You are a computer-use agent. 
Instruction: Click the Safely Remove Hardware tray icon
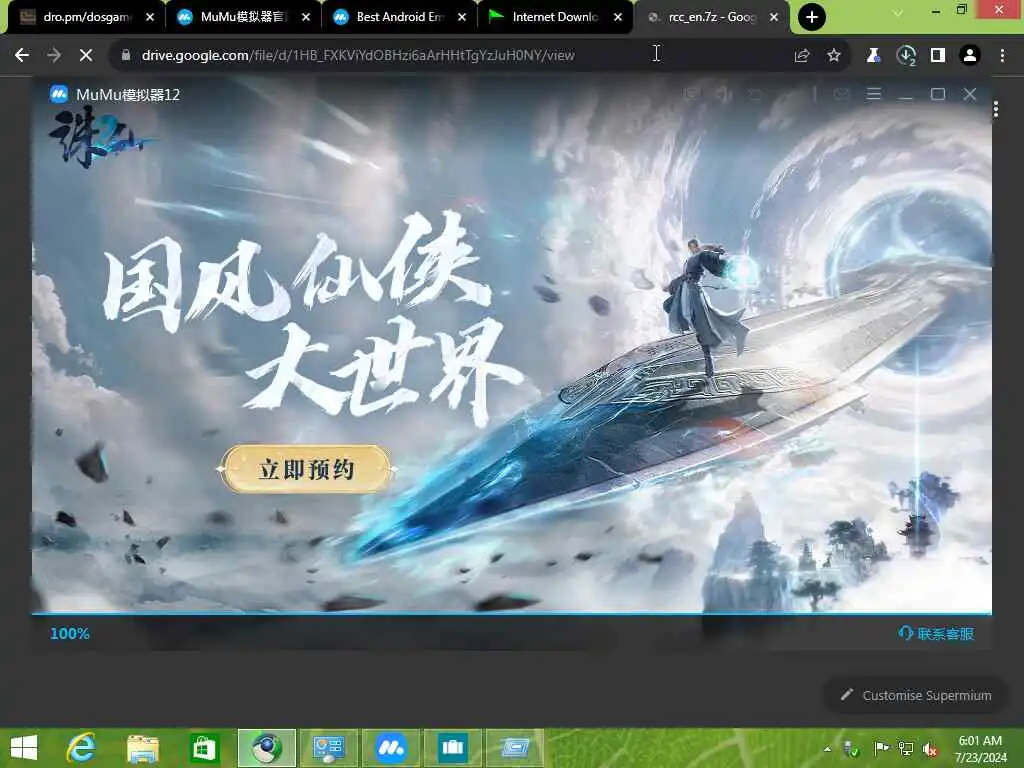click(852, 748)
